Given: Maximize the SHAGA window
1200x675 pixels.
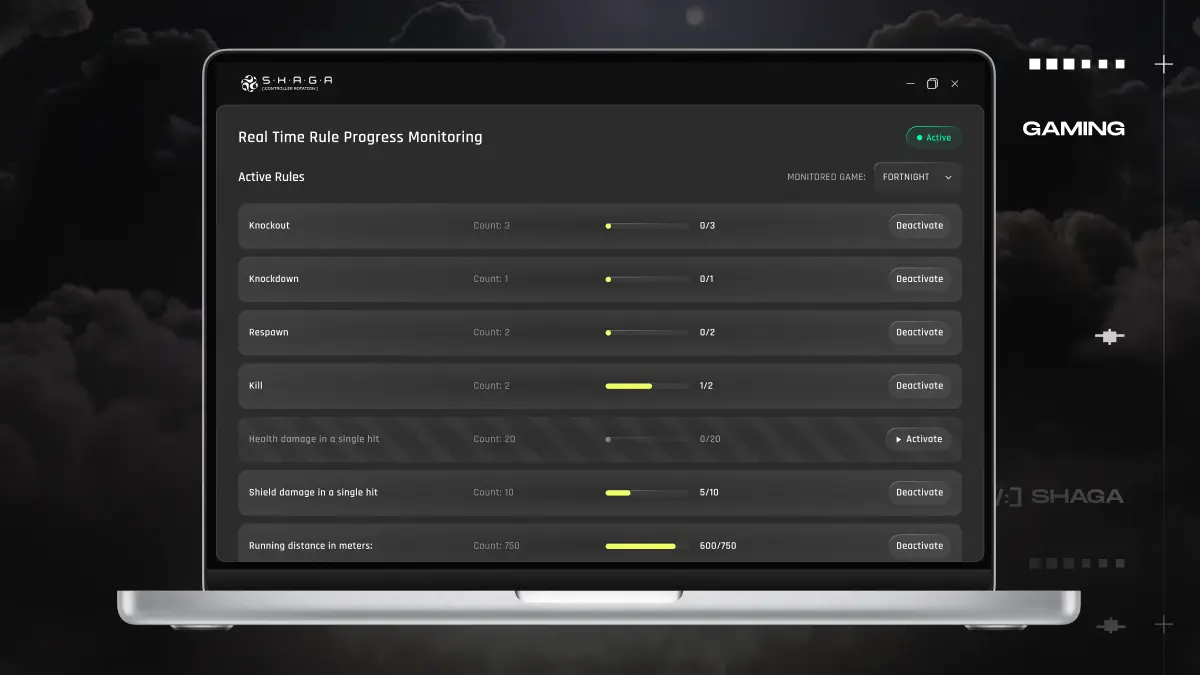Looking at the screenshot, I should pyautogui.click(x=932, y=84).
